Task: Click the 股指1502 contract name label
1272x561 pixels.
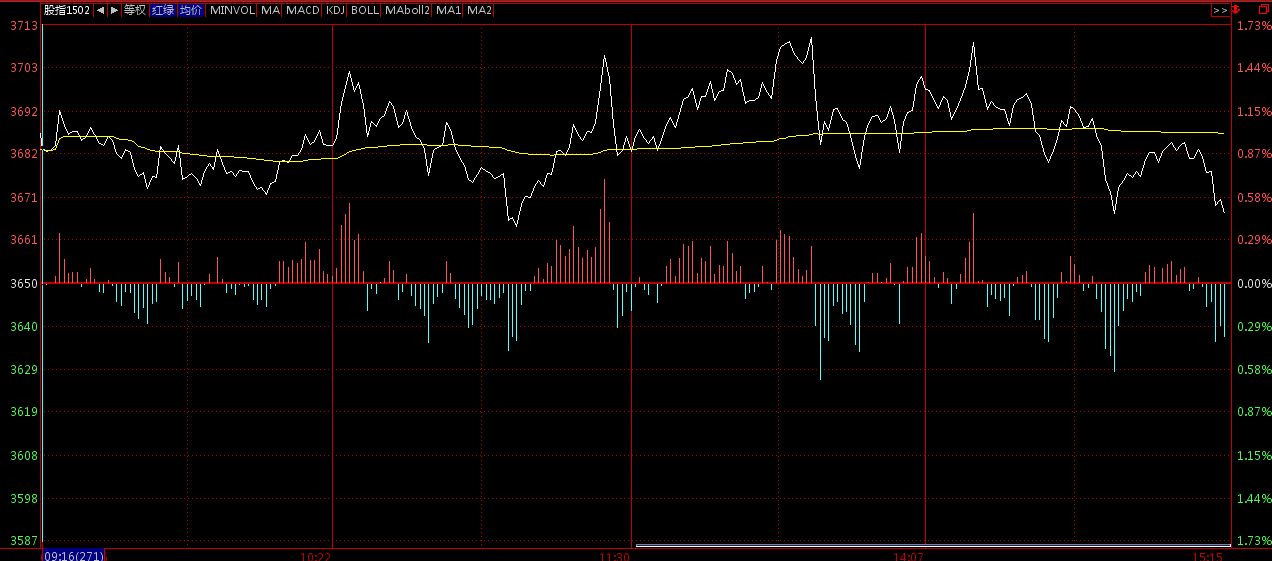Action: [67, 10]
